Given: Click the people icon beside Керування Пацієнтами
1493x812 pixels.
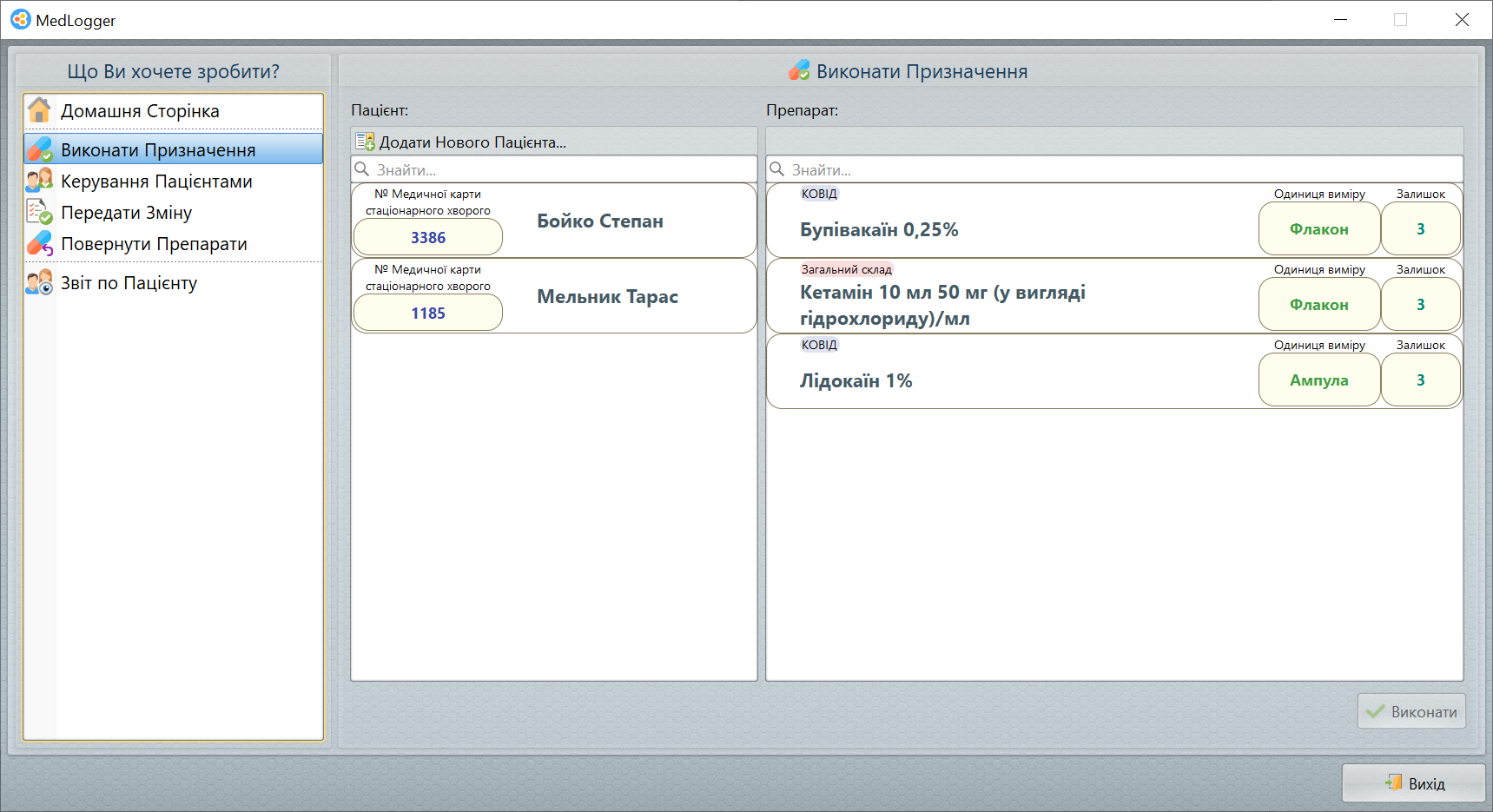Looking at the screenshot, I should (x=39, y=181).
